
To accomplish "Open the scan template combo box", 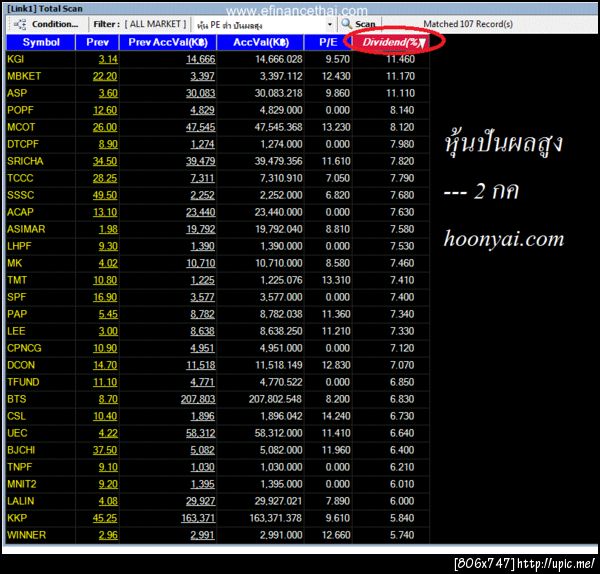I will (x=264, y=25).
